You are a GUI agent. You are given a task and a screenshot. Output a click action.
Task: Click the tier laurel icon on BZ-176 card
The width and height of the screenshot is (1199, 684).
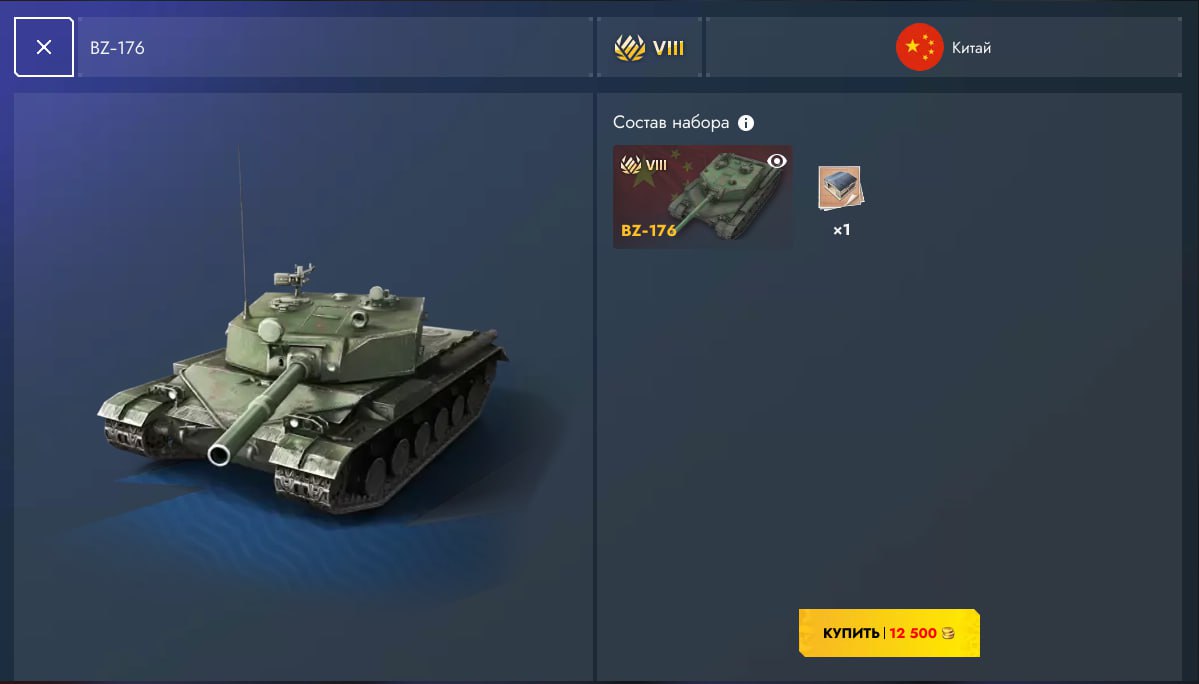click(x=631, y=164)
